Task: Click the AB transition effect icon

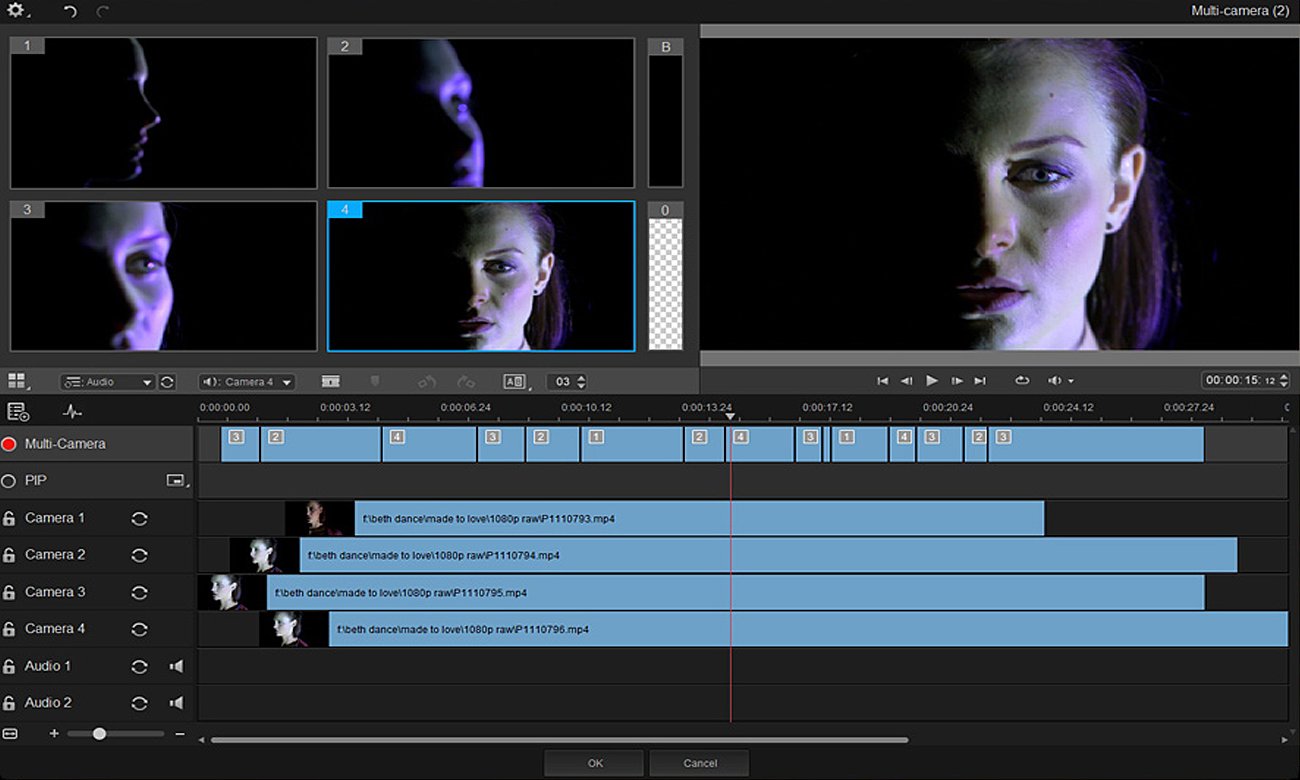Action: 514,381
